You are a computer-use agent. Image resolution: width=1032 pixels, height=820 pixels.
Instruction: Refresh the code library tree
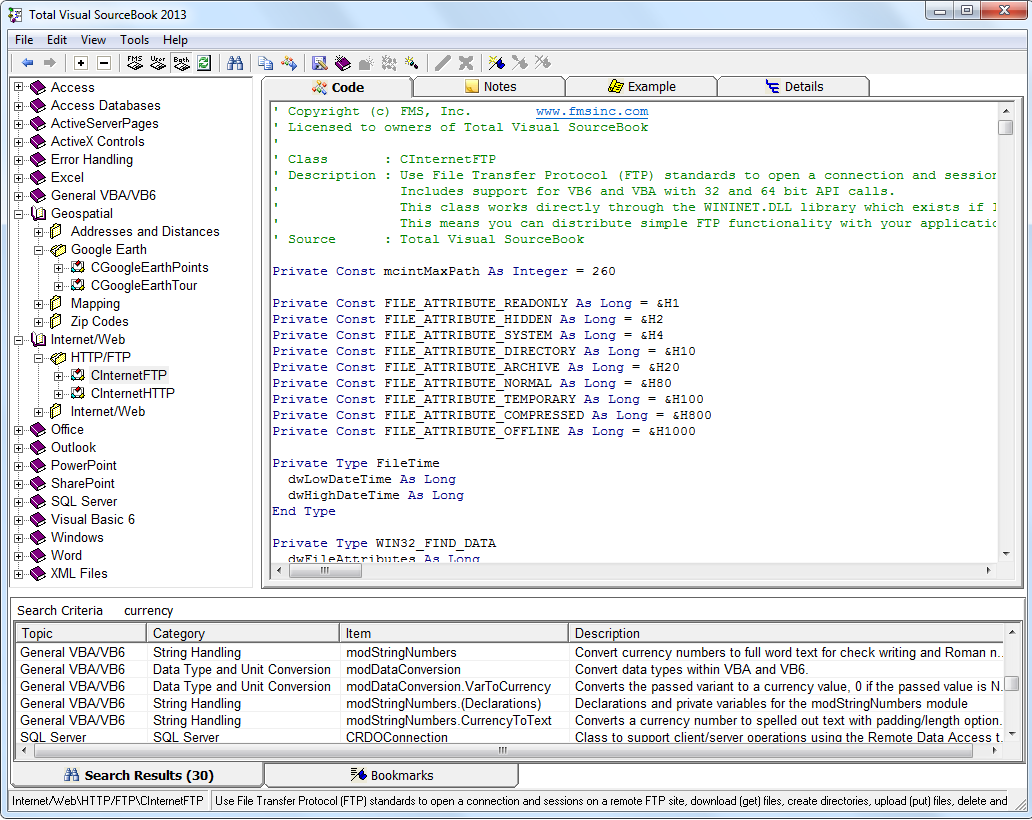[x=205, y=62]
